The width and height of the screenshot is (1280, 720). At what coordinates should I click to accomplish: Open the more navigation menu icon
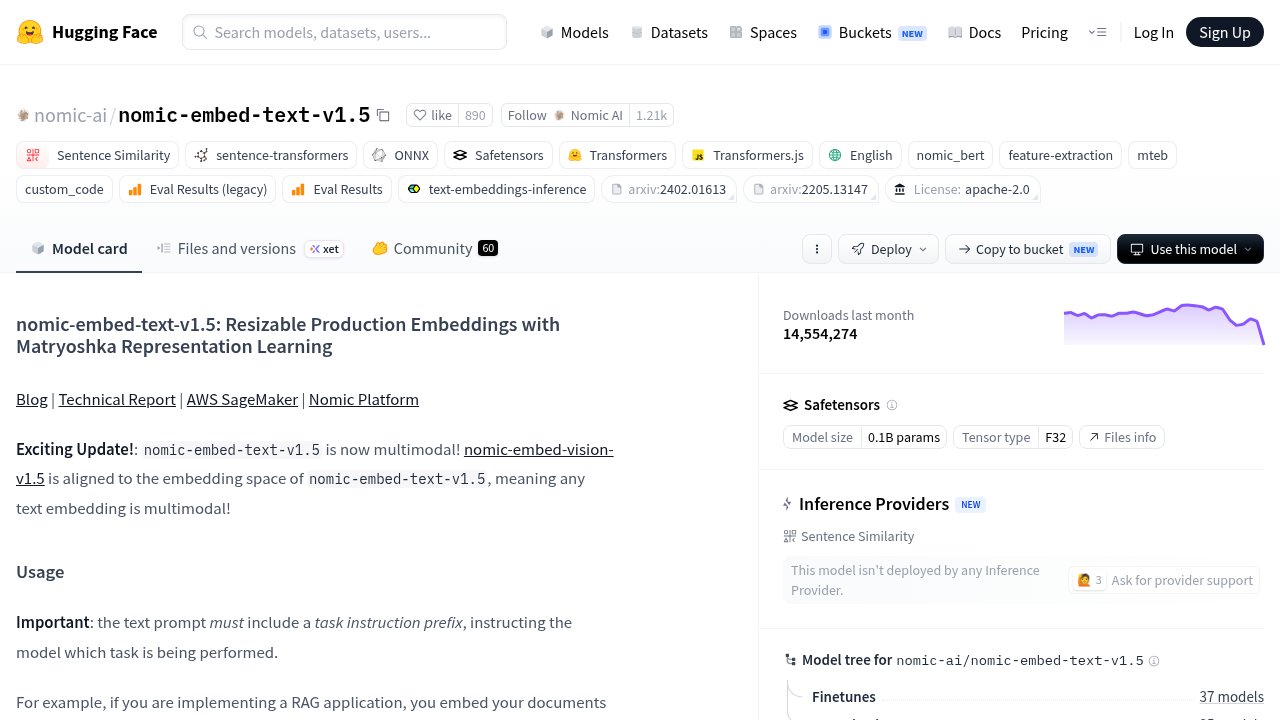1097,32
